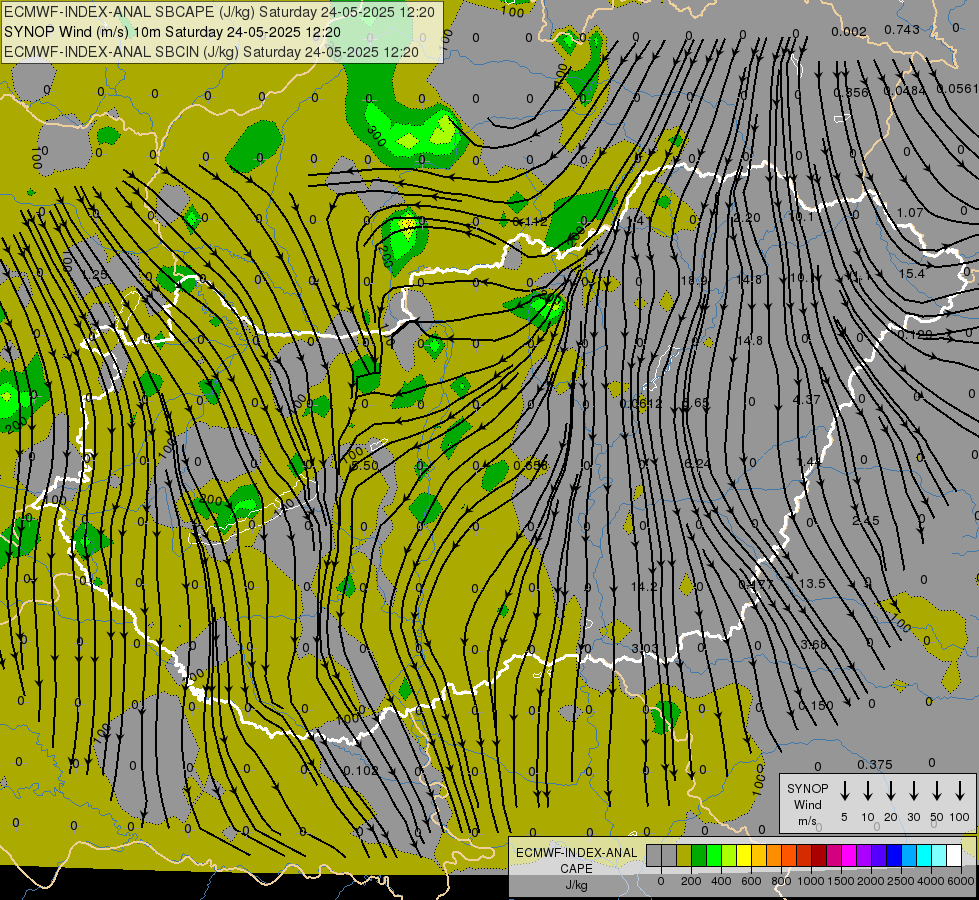979x900 pixels.
Task: Click the 18.9 value on the map
Action: 694,280
